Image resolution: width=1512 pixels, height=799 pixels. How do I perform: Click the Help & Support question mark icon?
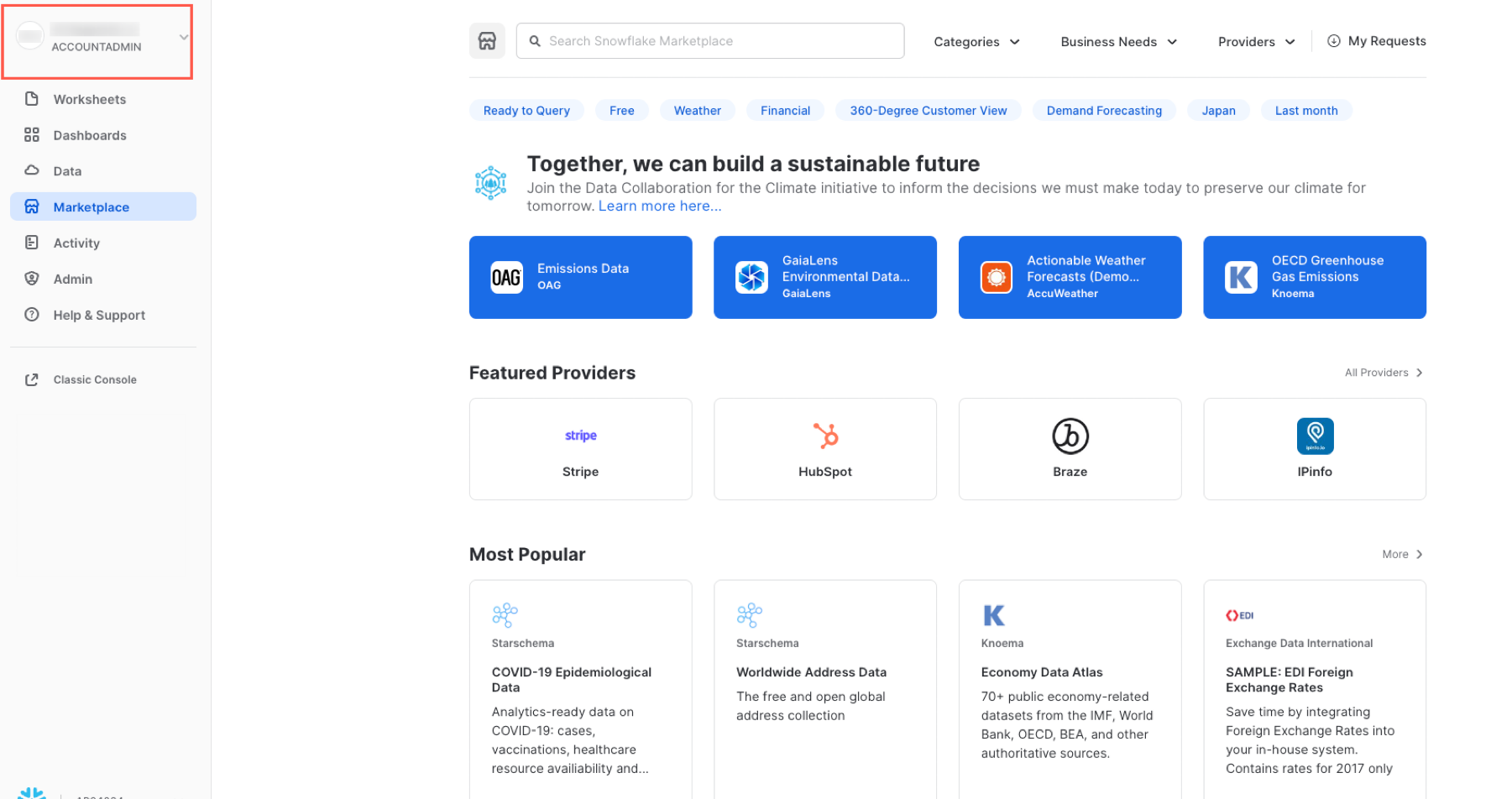[32, 315]
